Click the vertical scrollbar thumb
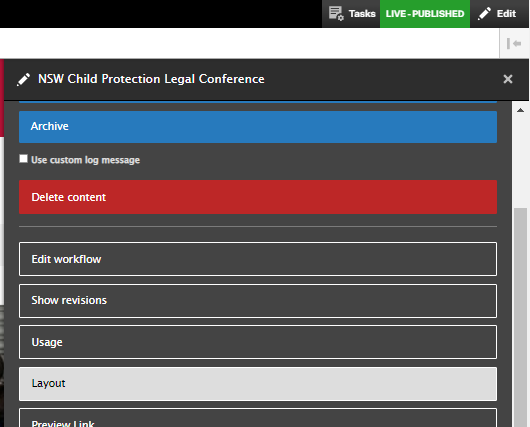 pyautogui.click(x=521, y=317)
